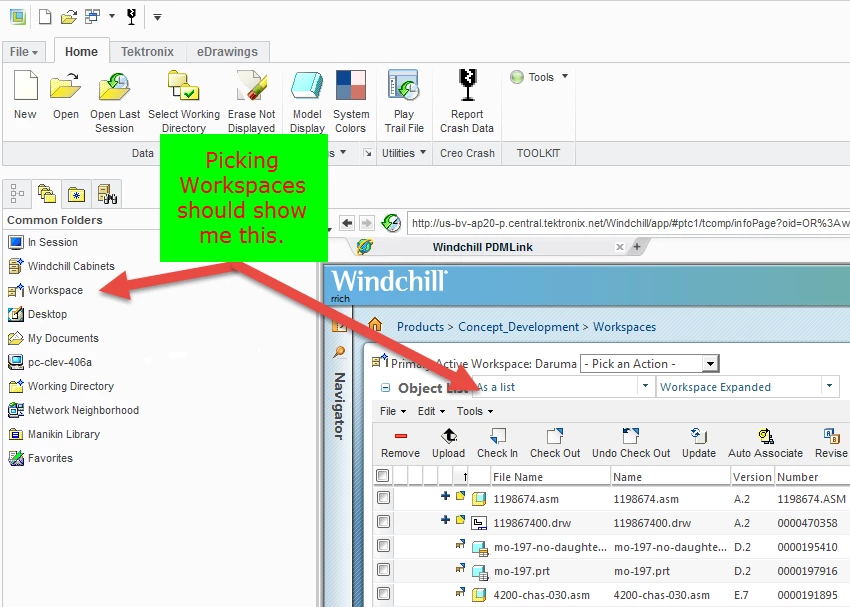The width and height of the screenshot is (850, 607).
Task: Click browser back arrow button
Action: (x=347, y=223)
